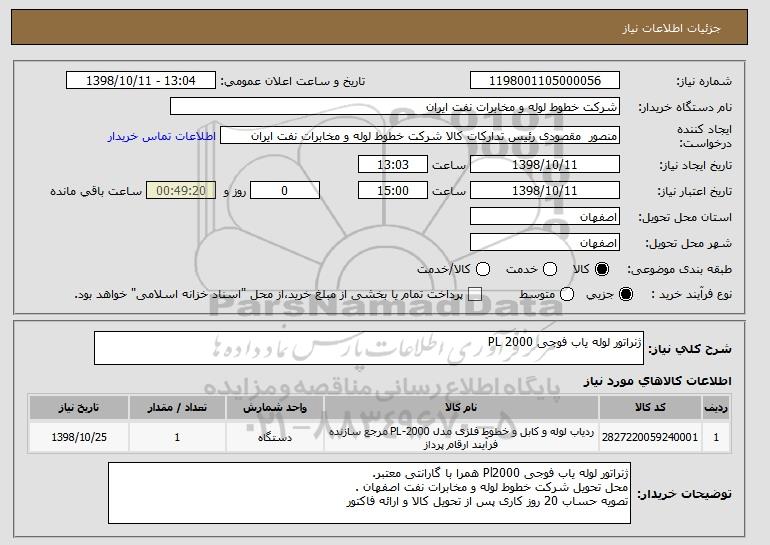Click the remaining days field showing 0

[285, 190]
